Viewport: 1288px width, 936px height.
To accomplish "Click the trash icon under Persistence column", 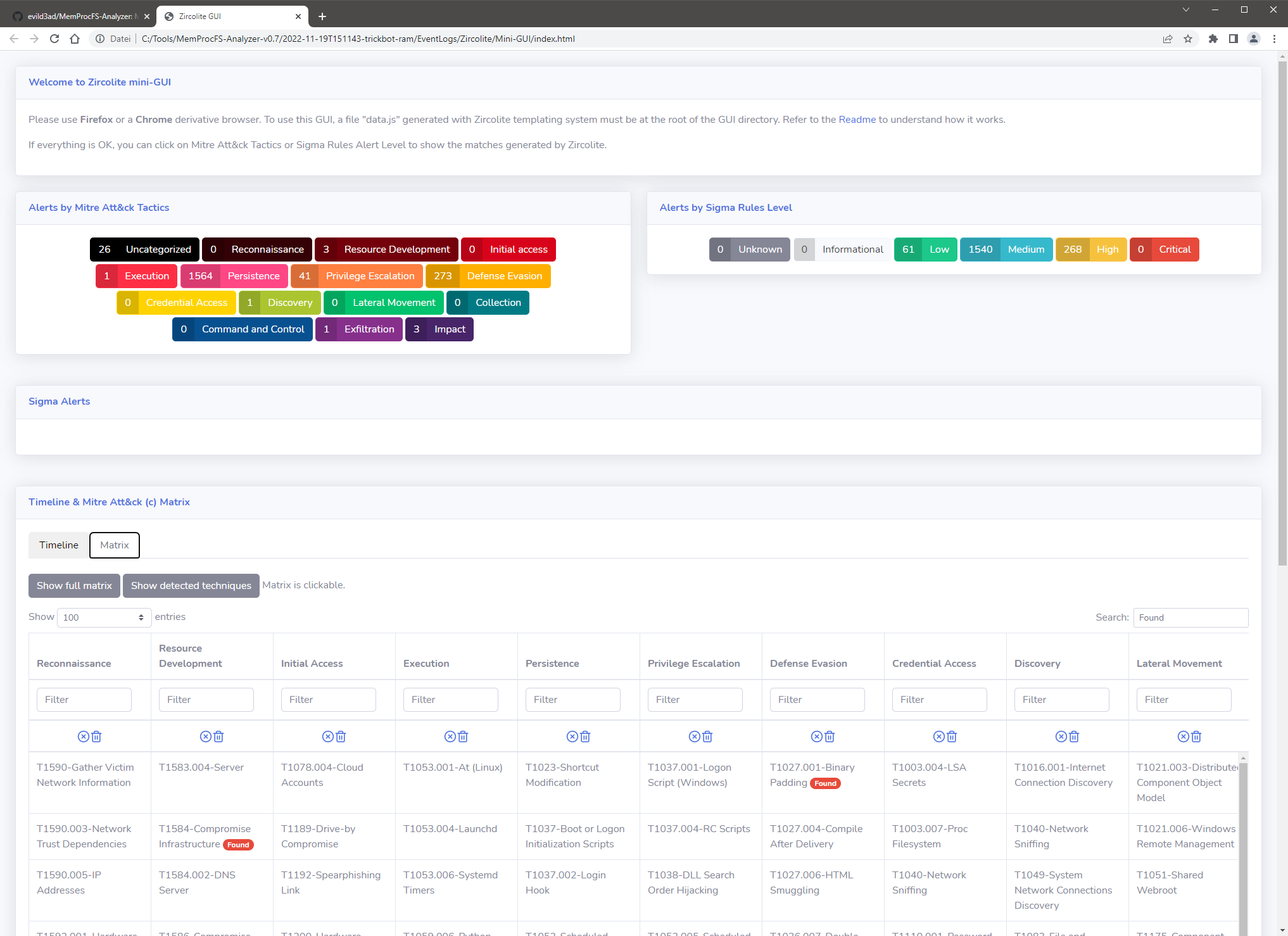I will coord(585,737).
